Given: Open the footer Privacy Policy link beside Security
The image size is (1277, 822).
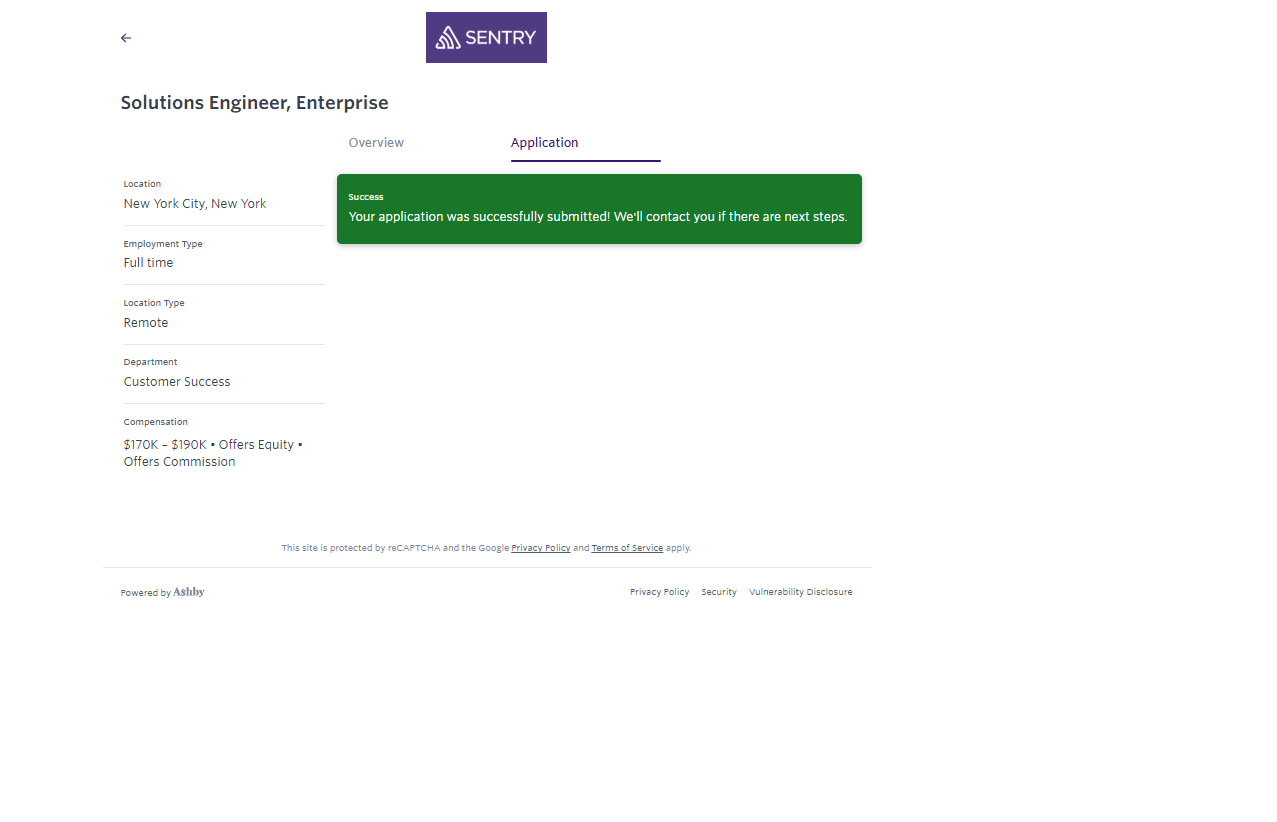Looking at the screenshot, I should (659, 592).
